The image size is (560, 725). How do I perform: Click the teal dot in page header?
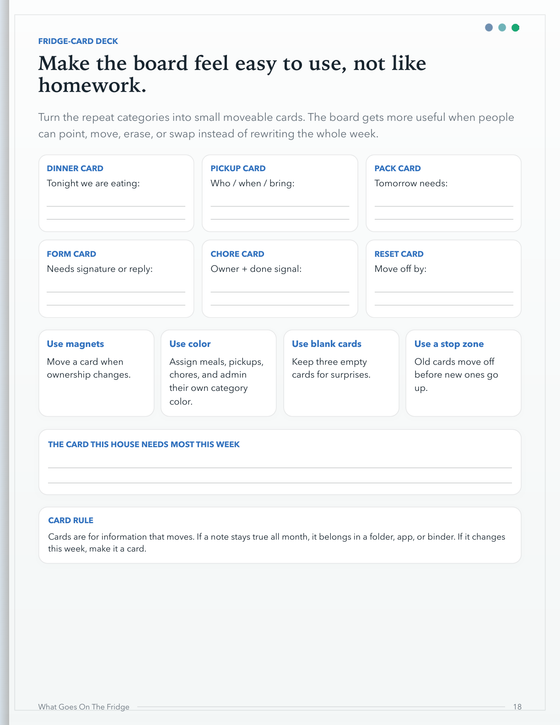pyautogui.click(x=502, y=27)
